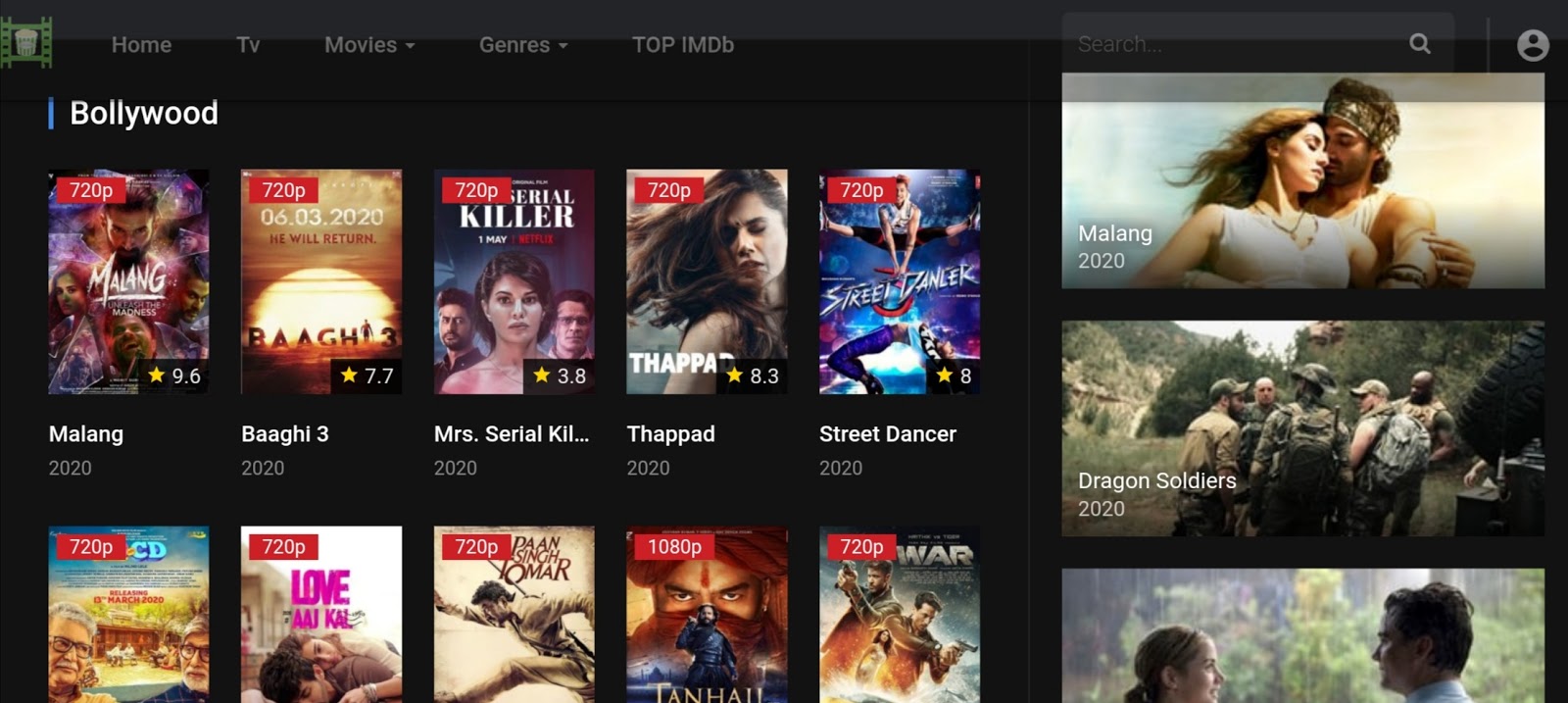Open the Tv menu item
1568x703 pixels.
(x=248, y=45)
